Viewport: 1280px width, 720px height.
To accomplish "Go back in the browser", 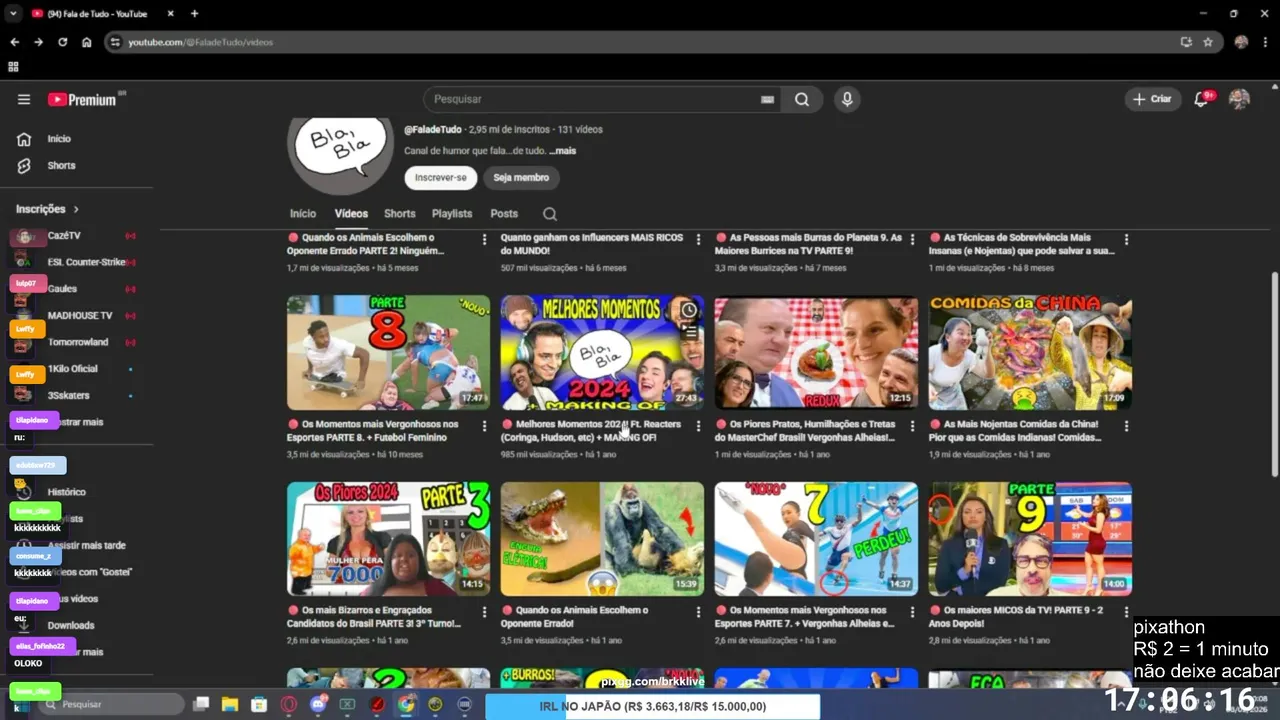I will point(14,42).
